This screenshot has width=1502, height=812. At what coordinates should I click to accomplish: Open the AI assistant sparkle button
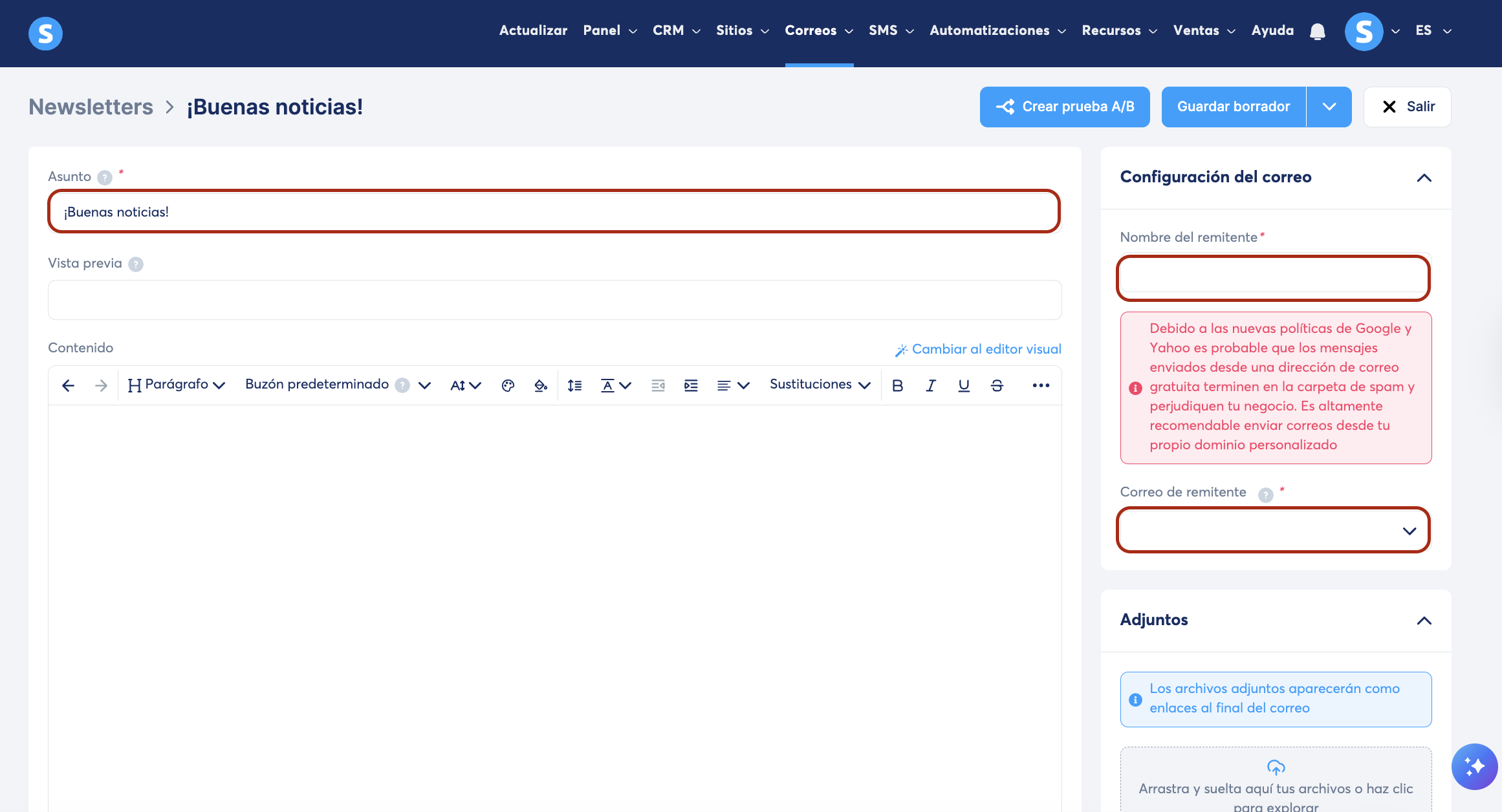click(x=1474, y=767)
